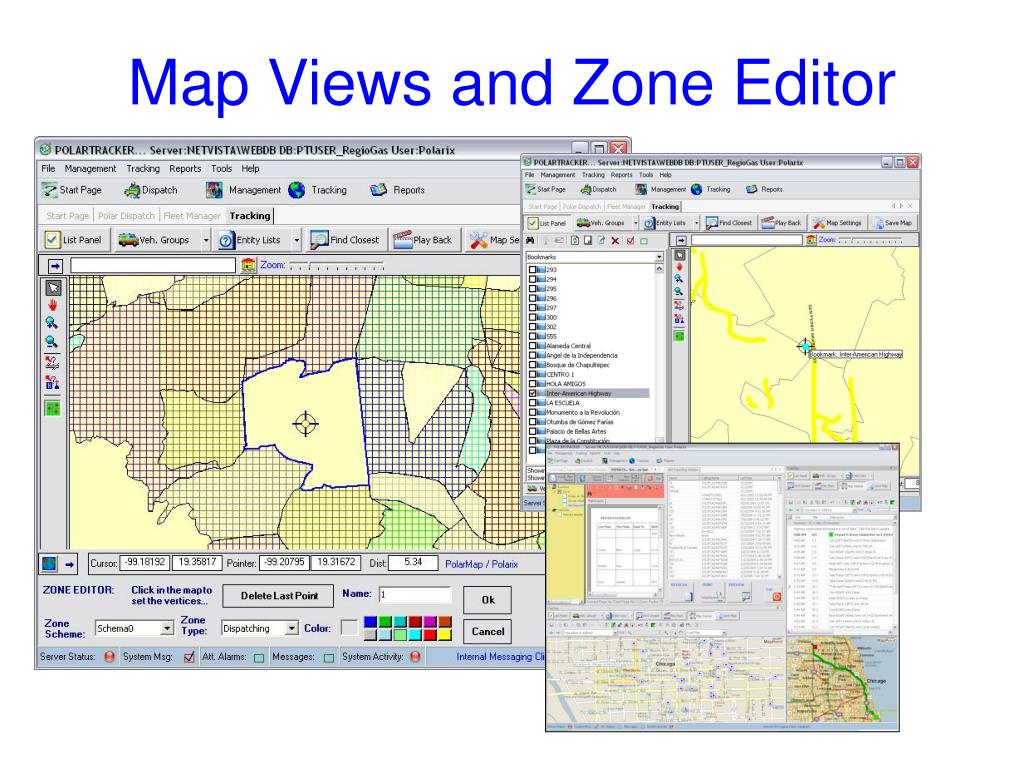Image resolution: width=1024 pixels, height=768 pixels.
Task: Open the Help menu in zone editor window
Action: pyautogui.click(x=250, y=168)
